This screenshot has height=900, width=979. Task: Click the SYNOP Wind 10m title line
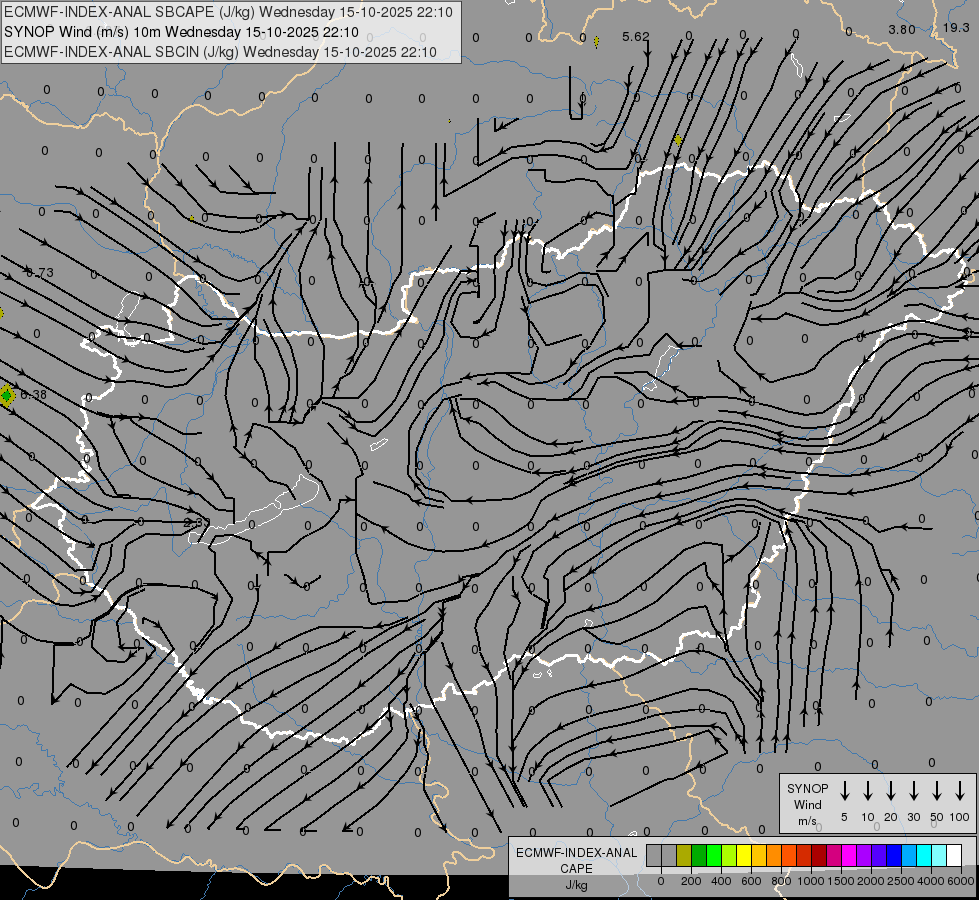pos(181,32)
